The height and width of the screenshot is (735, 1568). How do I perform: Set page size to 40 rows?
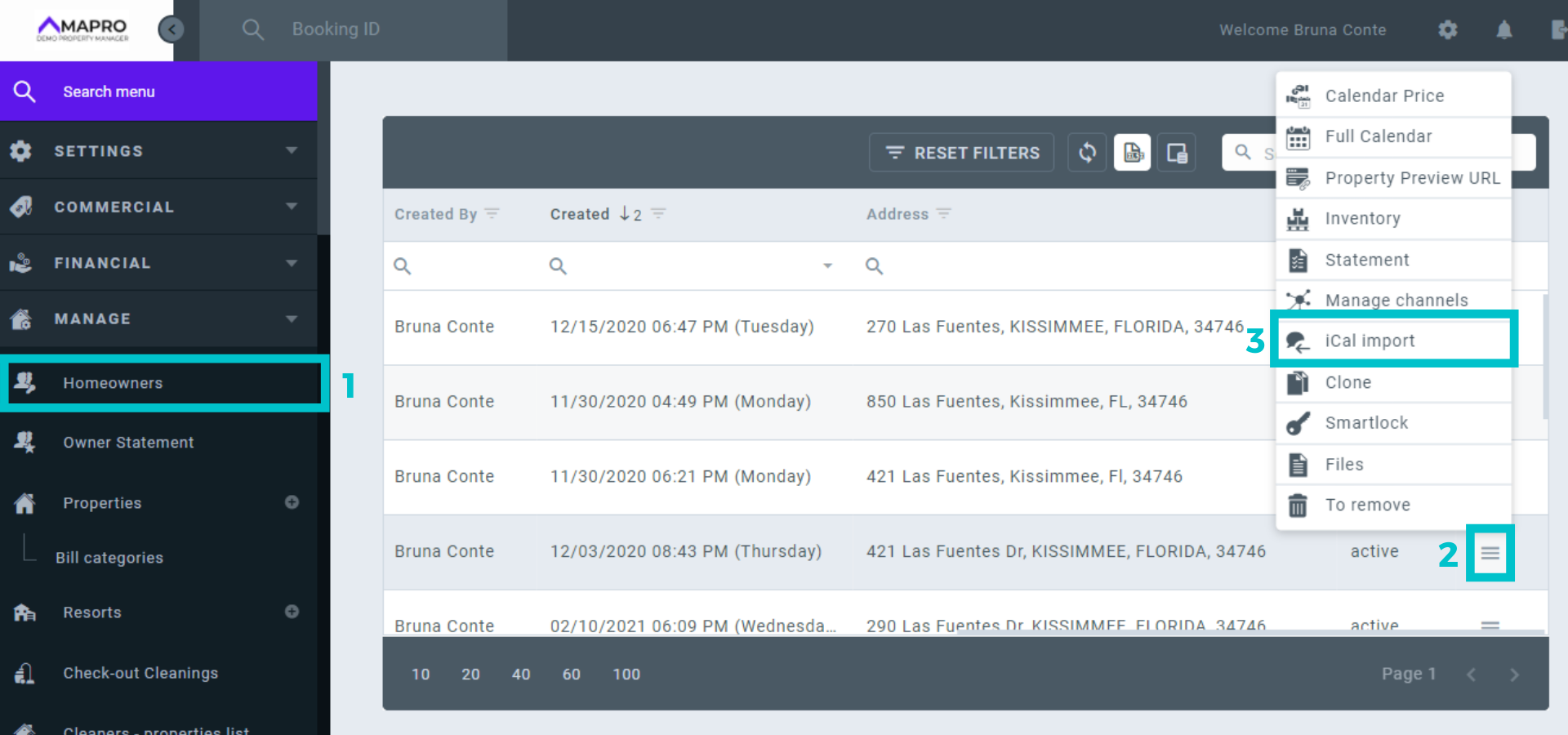pyautogui.click(x=521, y=675)
